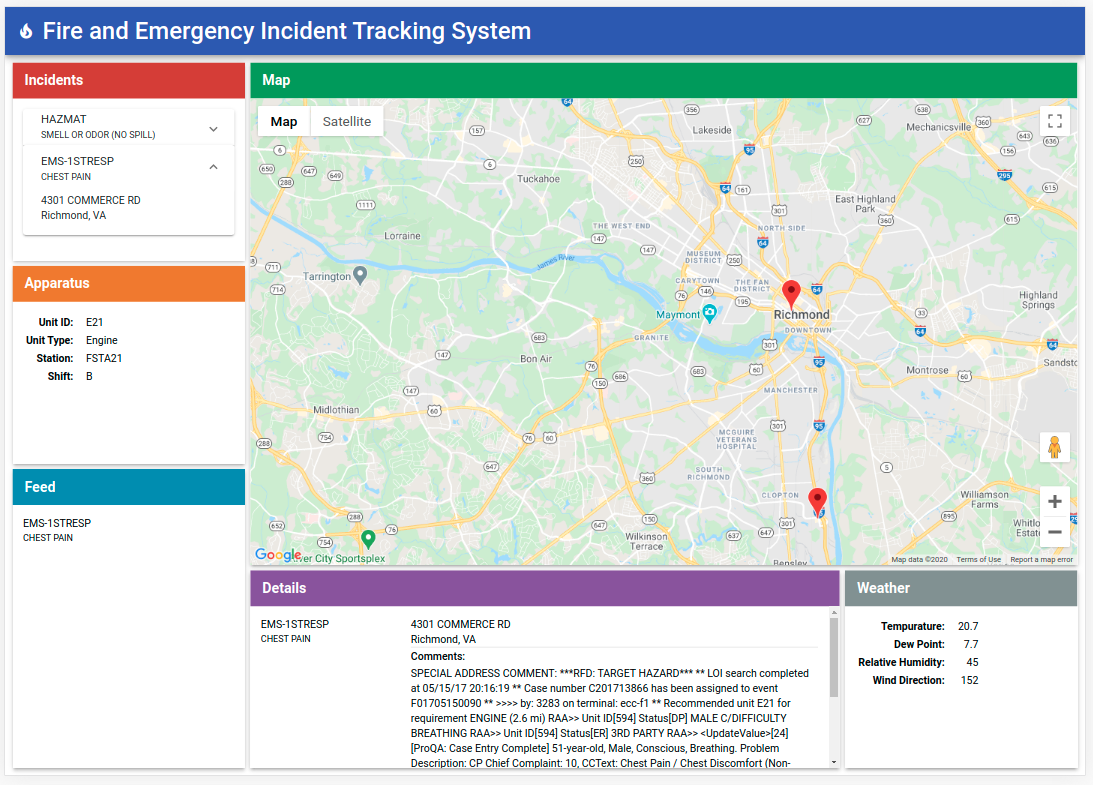Click the Feed panel header

point(128,487)
